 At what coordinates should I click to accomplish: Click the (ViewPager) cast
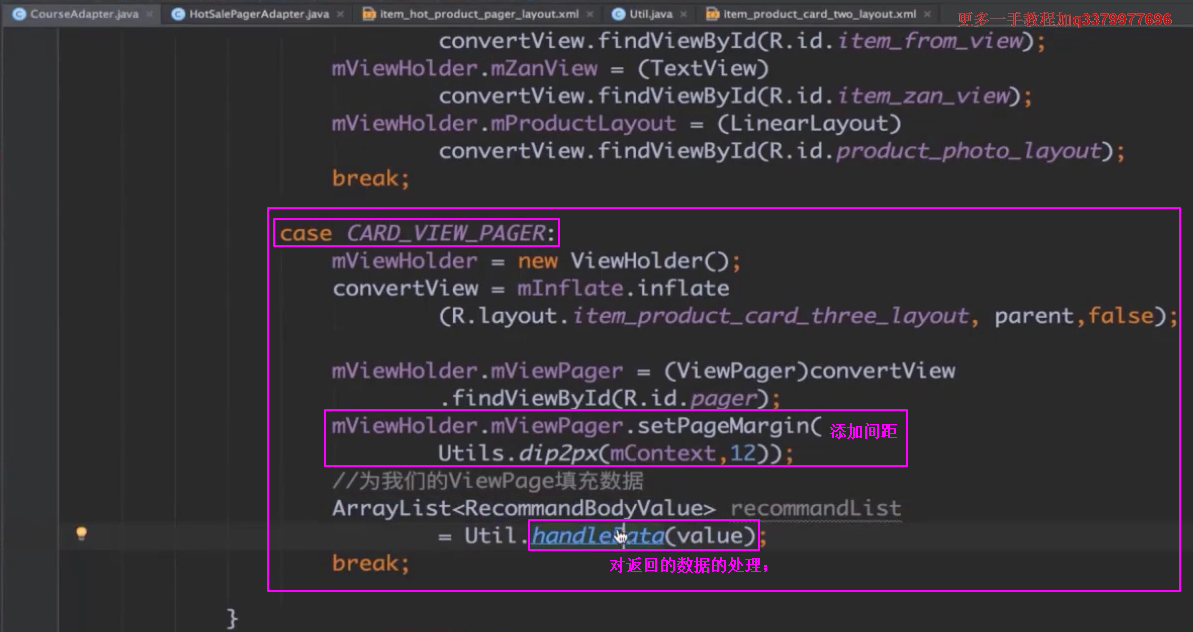click(x=736, y=370)
